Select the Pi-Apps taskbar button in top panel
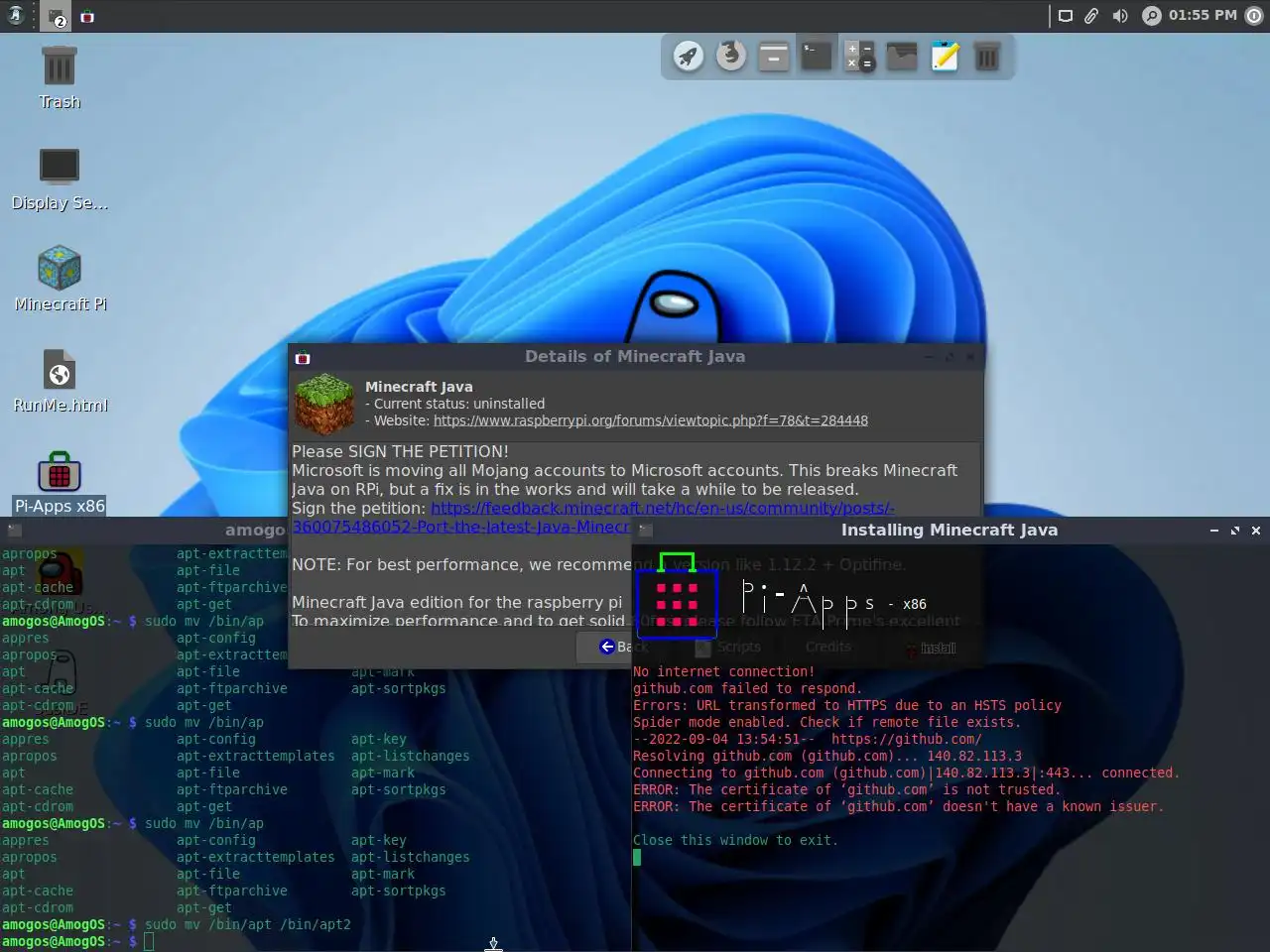This screenshot has height=952, width=1270. click(x=87, y=17)
